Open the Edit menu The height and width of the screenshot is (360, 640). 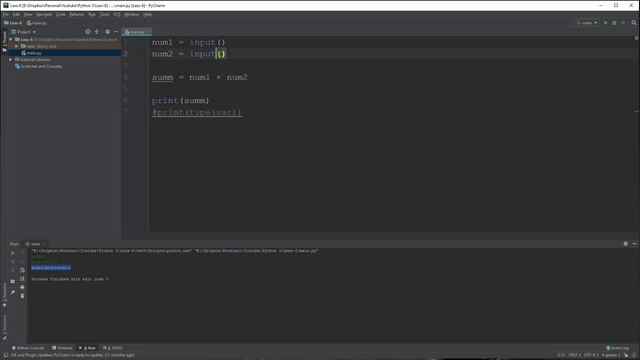[16, 14]
